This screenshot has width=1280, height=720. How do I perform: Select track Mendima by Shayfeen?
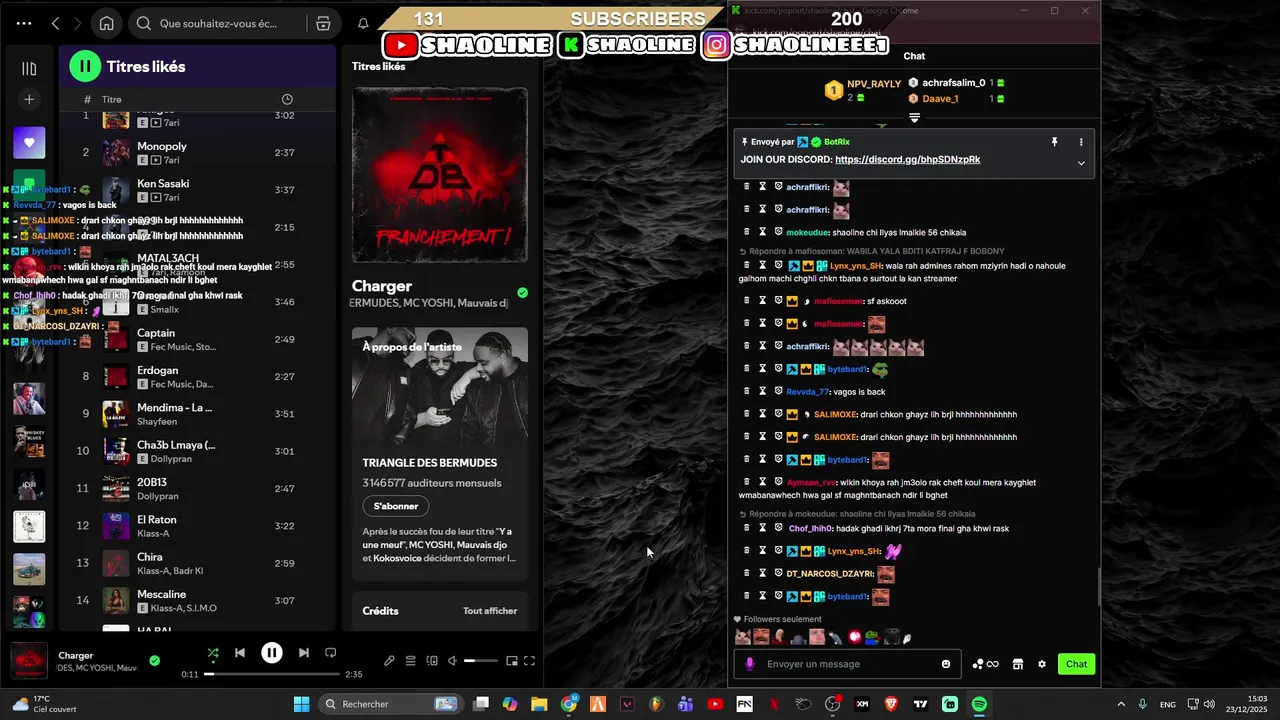tap(200, 414)
